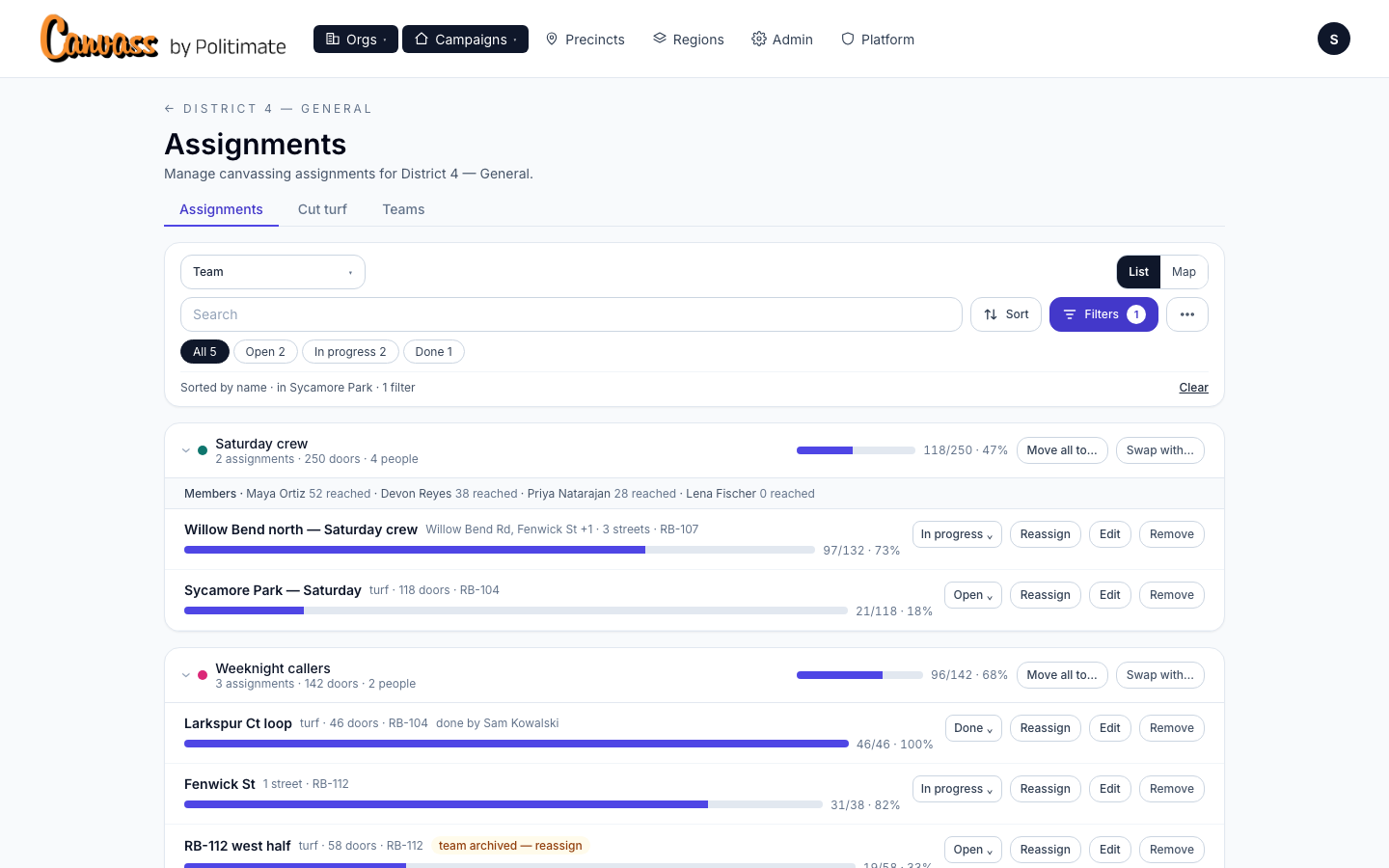
Task: Focus the Search input field
Action: point(571,314)
